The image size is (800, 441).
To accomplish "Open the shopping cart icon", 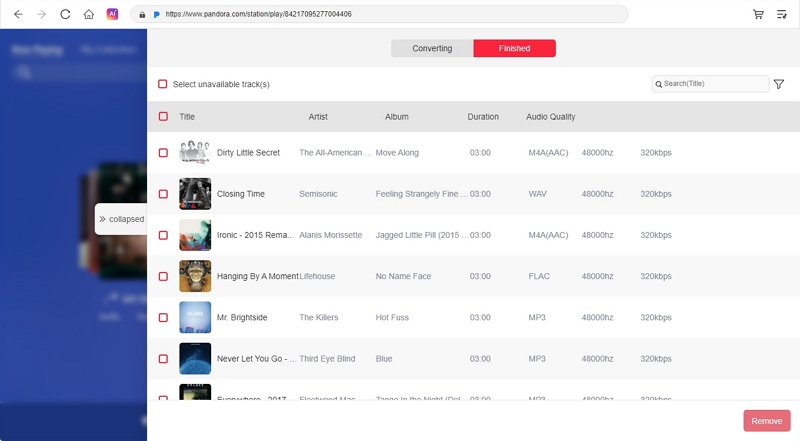I will [x=758, y=14].
